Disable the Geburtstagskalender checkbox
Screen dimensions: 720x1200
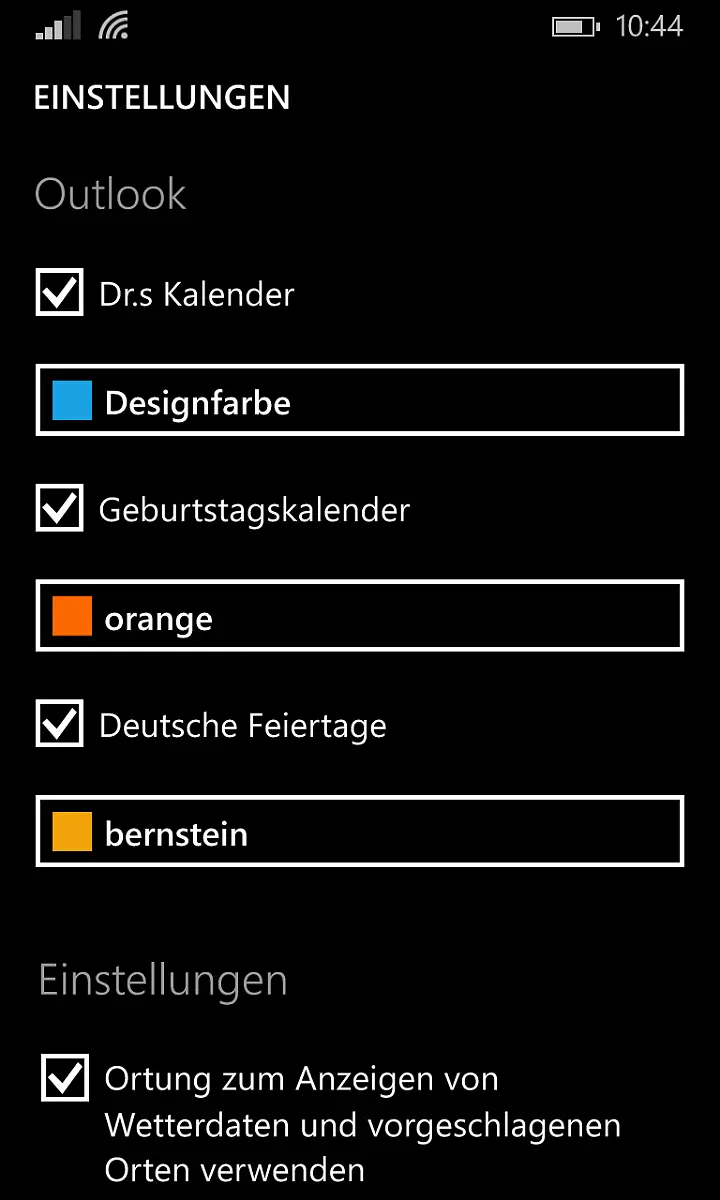pyautogui.click(x=59, y=509)
